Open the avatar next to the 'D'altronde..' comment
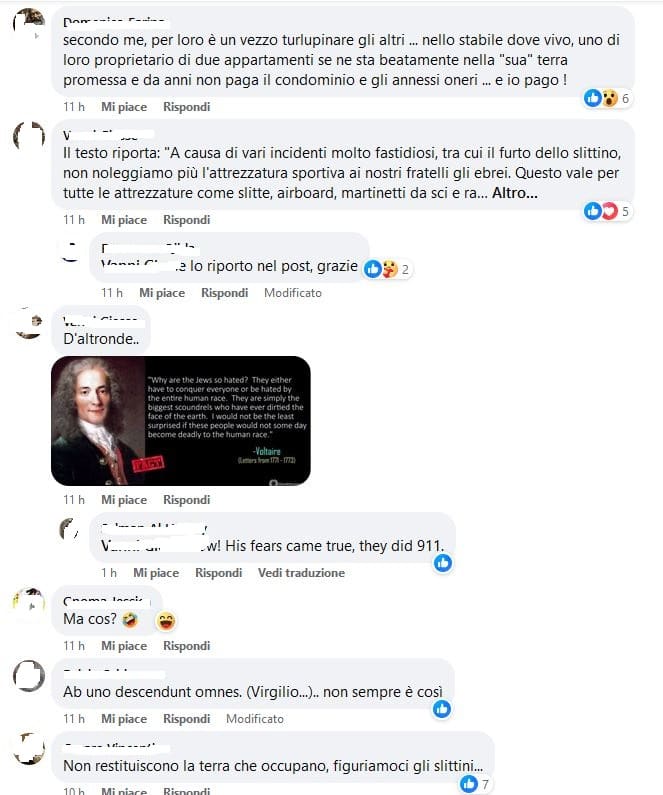663x795 pixels. (x=29, y=323)
